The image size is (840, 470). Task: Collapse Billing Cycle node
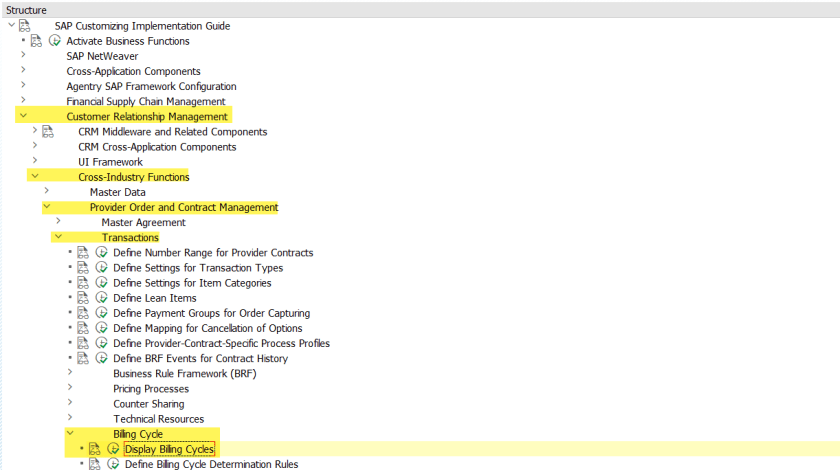[70, 432]
